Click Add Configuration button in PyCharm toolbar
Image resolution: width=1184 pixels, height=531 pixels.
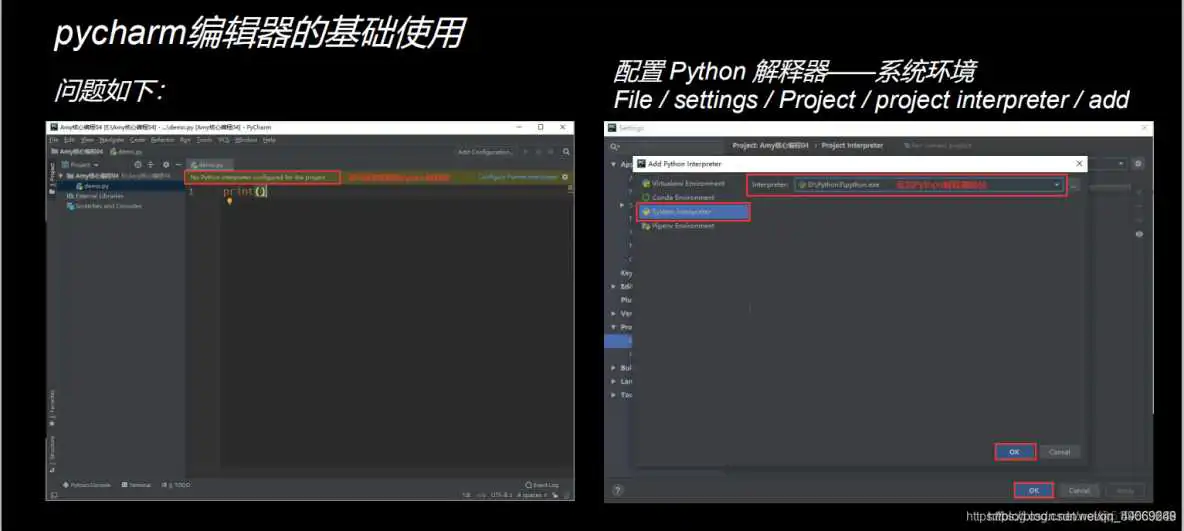click(486, 152)
